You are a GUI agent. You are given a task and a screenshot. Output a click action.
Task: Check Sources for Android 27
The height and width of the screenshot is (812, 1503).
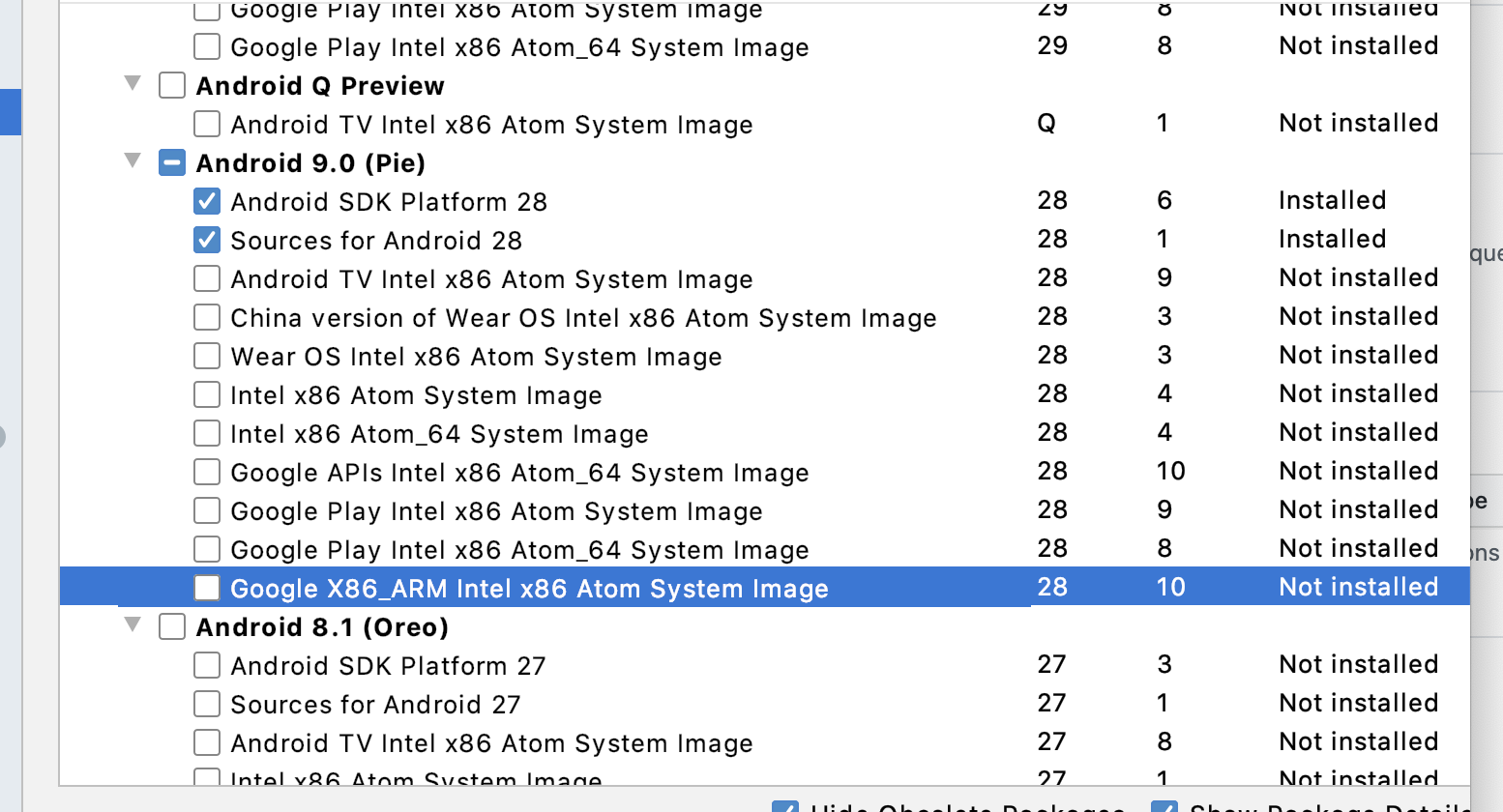coord(206,704)
